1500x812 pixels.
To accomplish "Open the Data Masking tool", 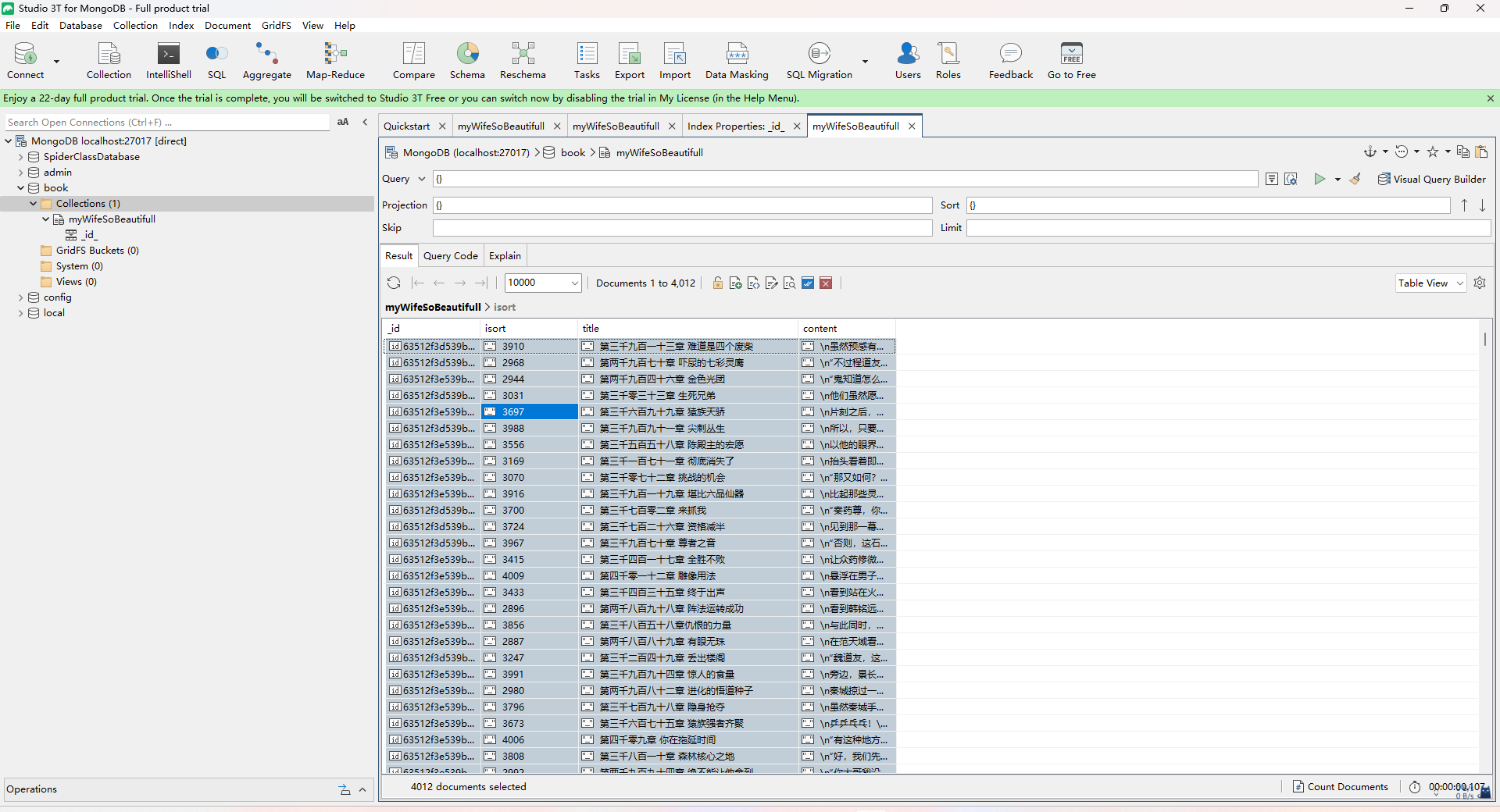I will click(x=737, y=61).
